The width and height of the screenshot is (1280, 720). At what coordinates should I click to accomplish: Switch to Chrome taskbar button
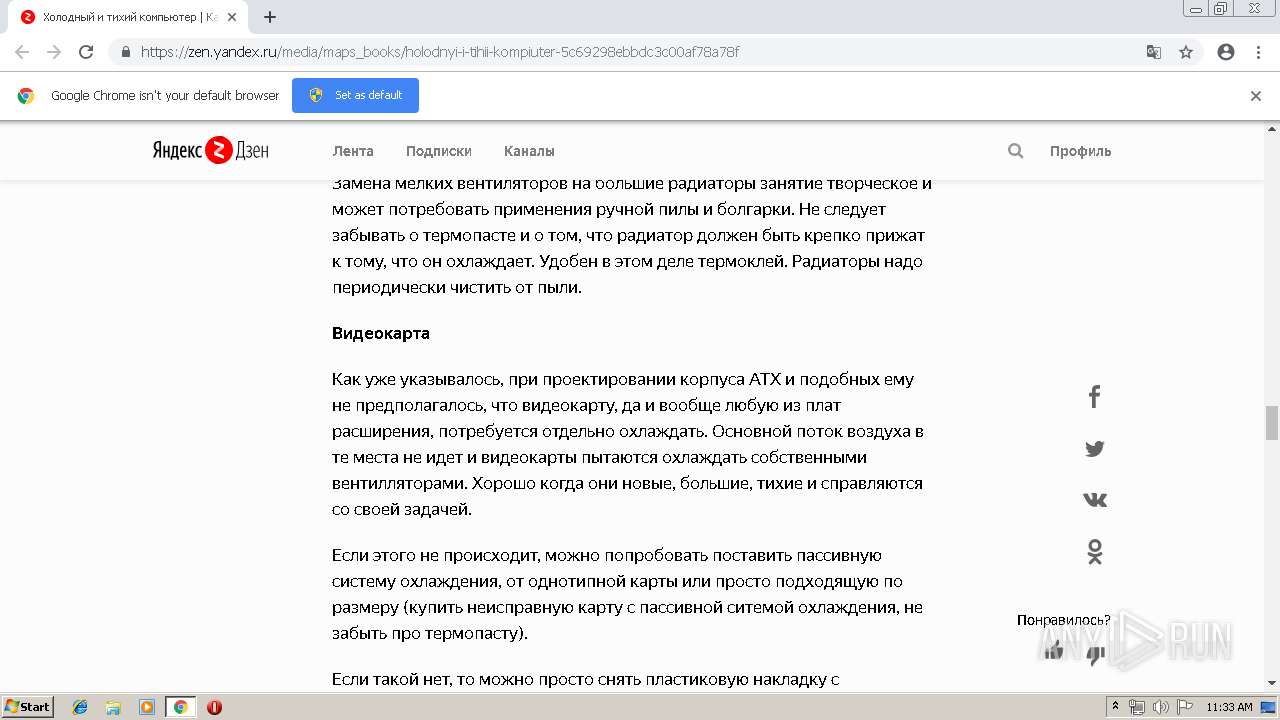(180, 706)
